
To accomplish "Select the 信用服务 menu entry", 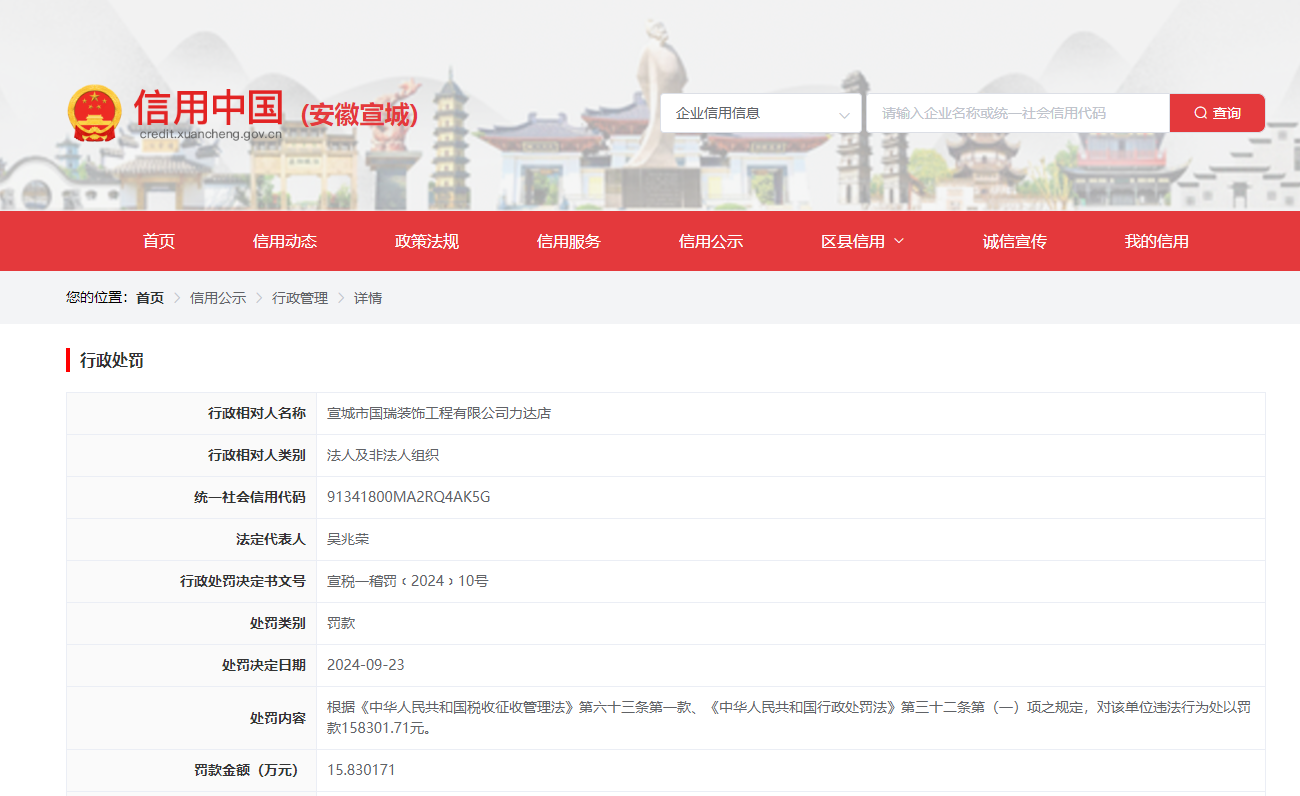I will click(x=568, y=240).
